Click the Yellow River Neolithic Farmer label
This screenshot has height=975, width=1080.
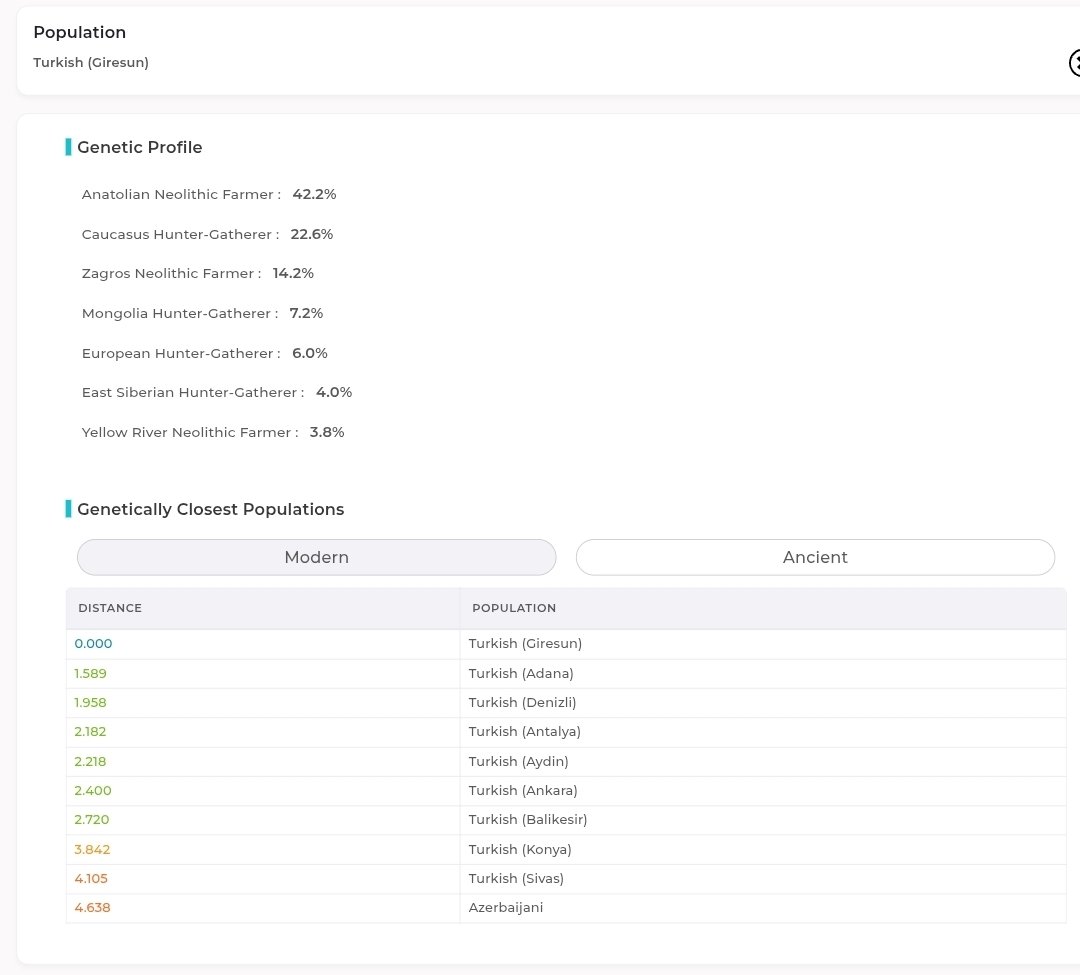(x=190, y=433)
